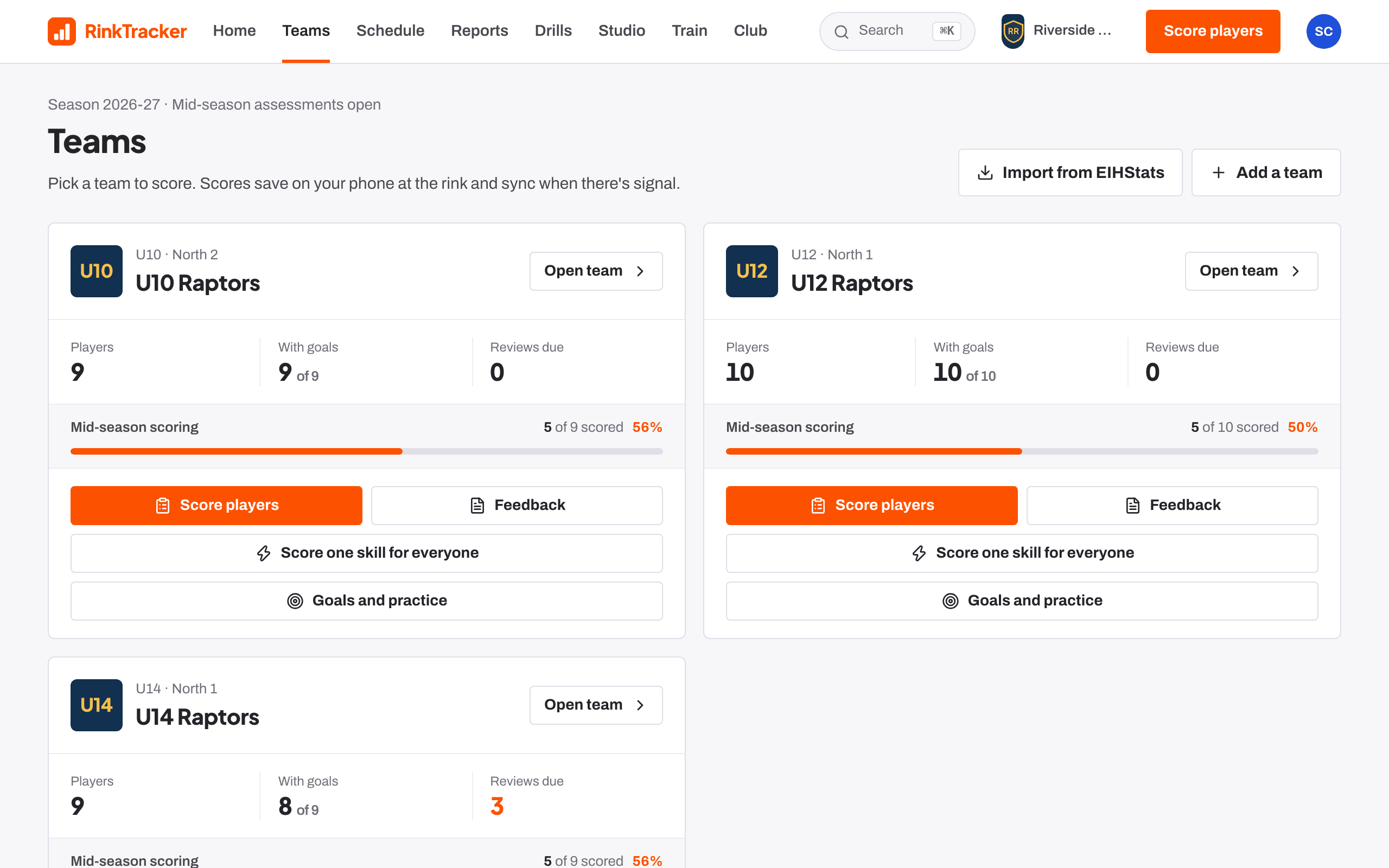This screenshot has height=868, width=1389.
Task: Select the Studio tab
Action: [622, 30]
